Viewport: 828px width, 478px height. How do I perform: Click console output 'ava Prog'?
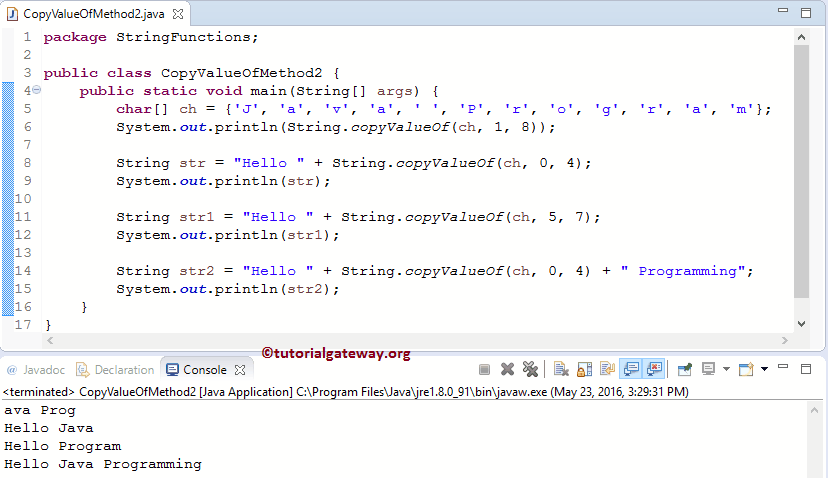(40, 410)
